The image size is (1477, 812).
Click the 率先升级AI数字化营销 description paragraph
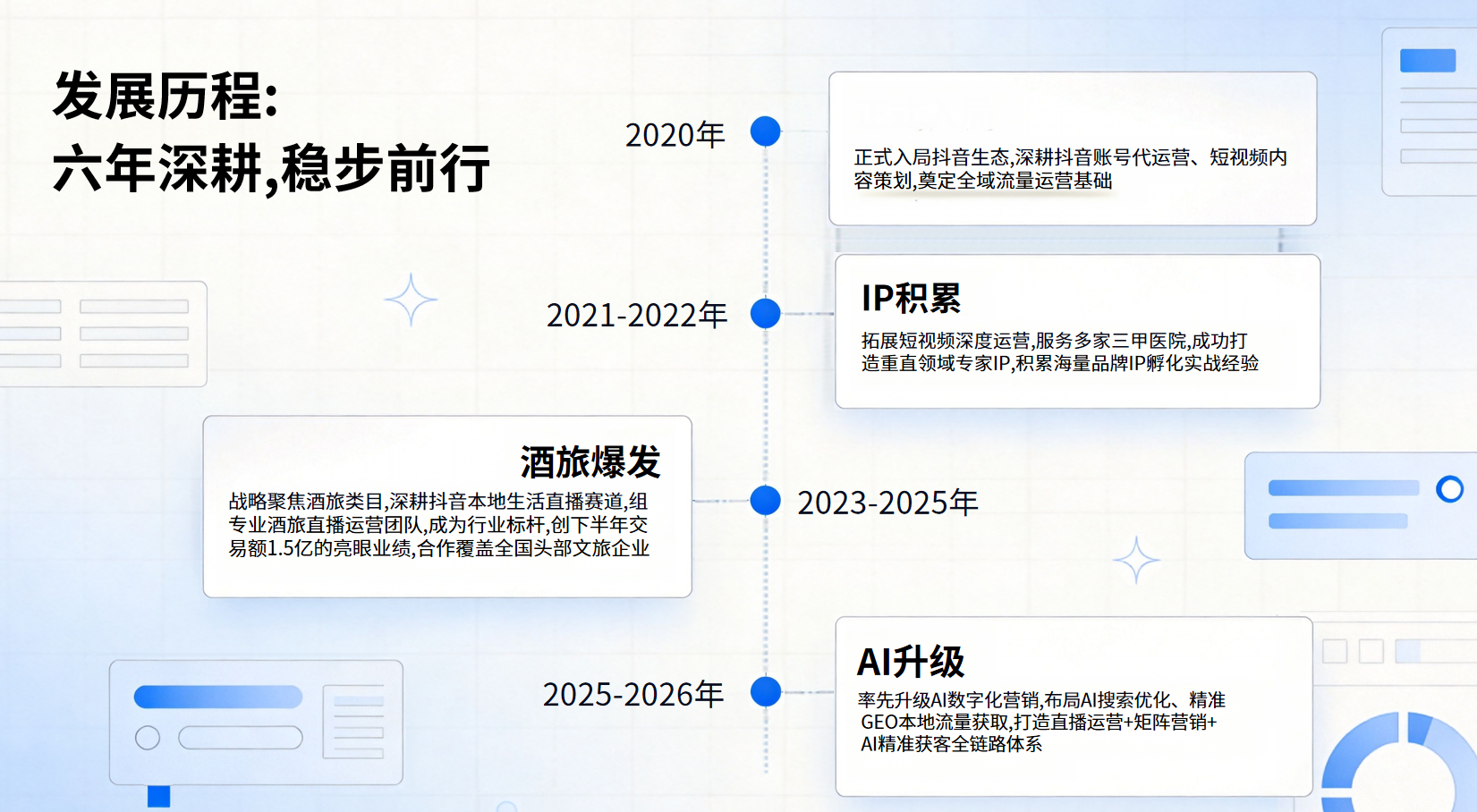pos(1041,722)
